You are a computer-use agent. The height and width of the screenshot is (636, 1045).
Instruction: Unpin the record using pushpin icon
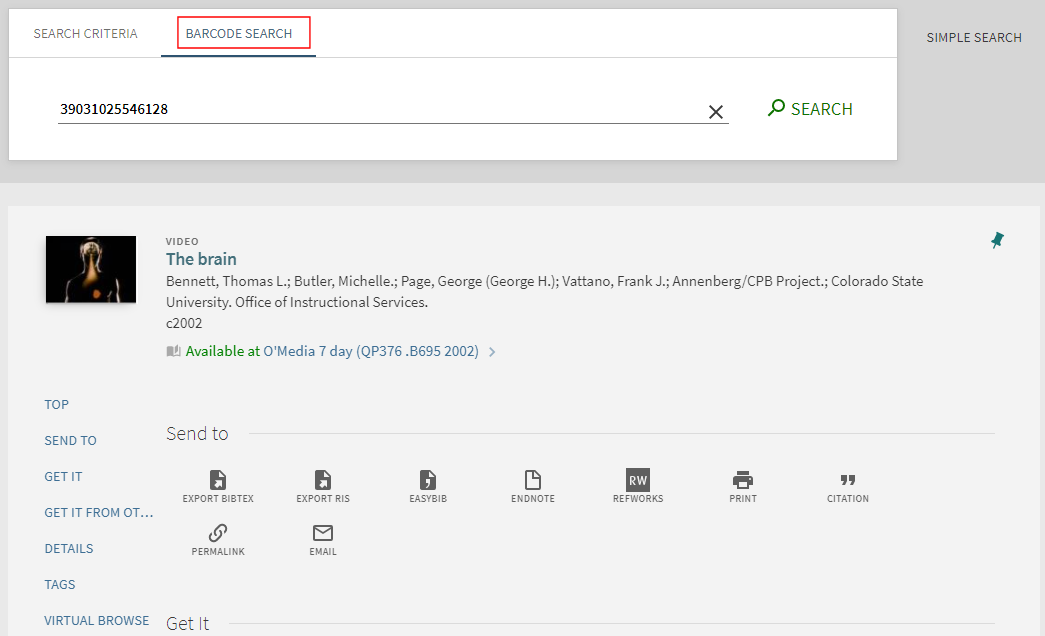point(997,240)
